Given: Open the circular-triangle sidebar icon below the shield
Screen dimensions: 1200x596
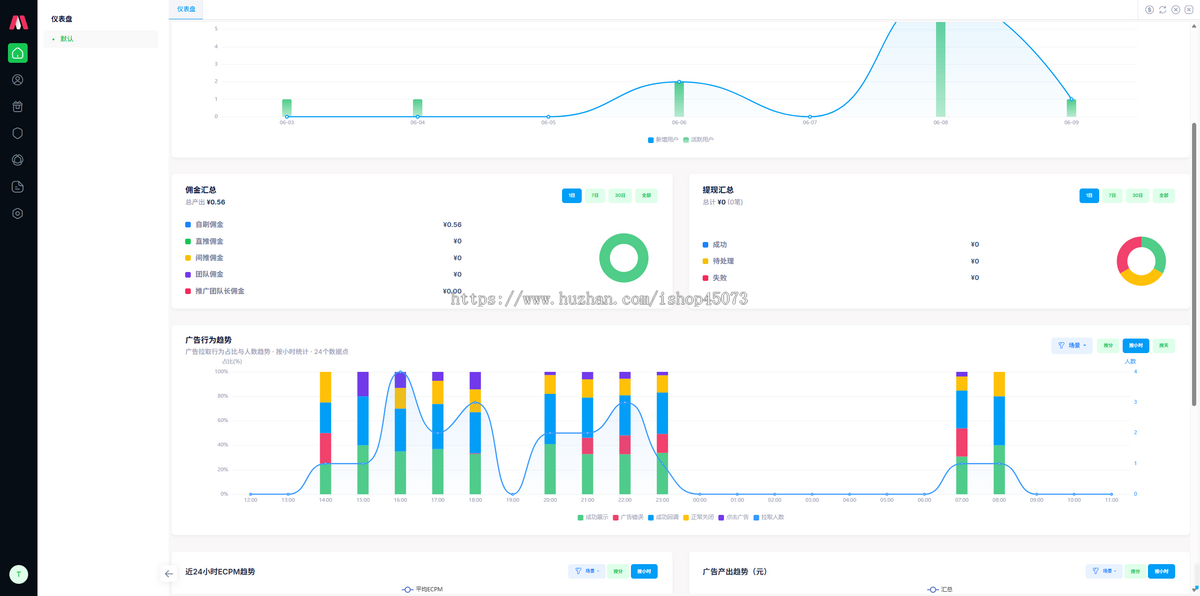Looking at the screenshot, I should coord(18,160).
